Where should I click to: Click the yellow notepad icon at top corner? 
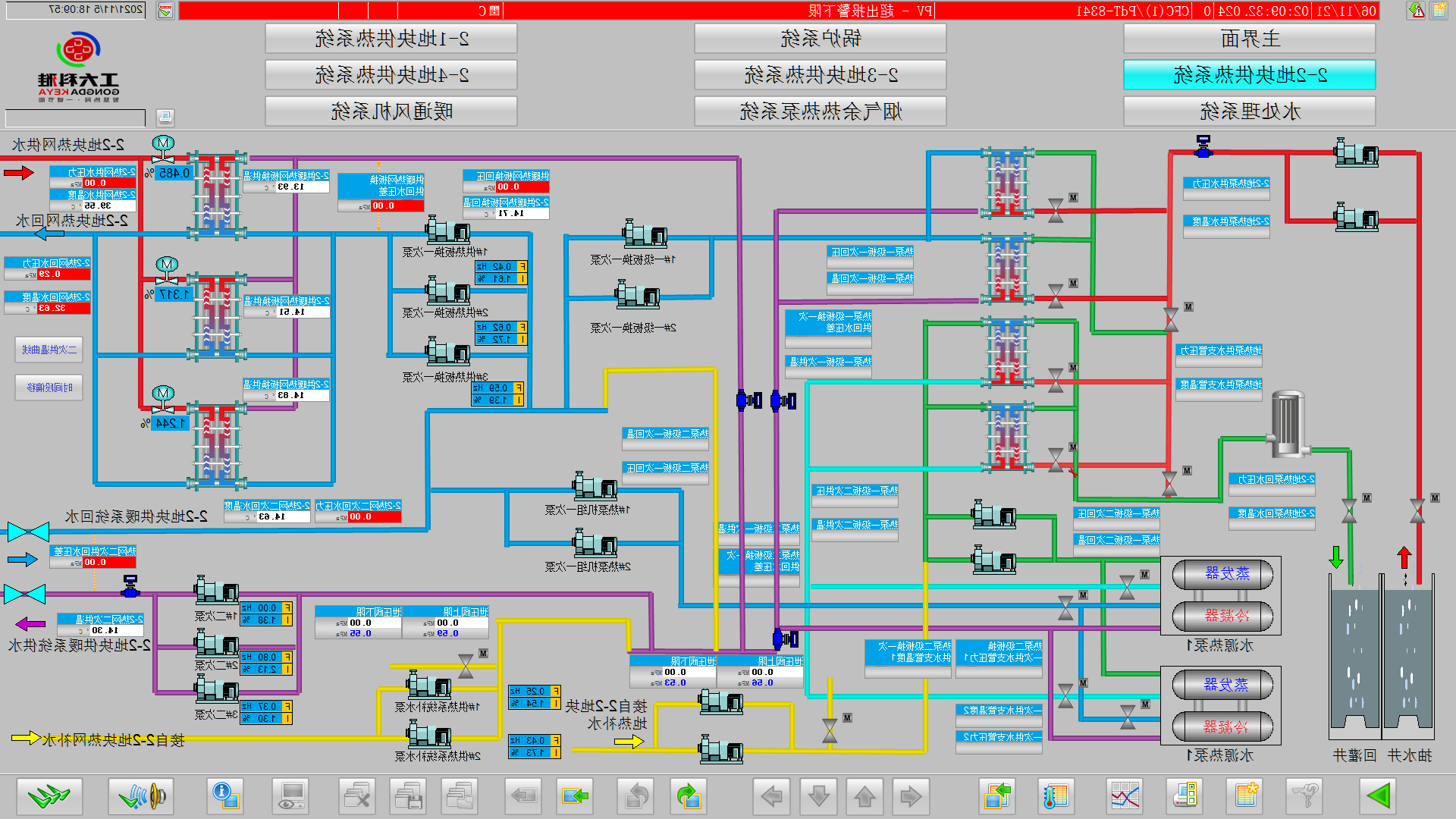1439,11
